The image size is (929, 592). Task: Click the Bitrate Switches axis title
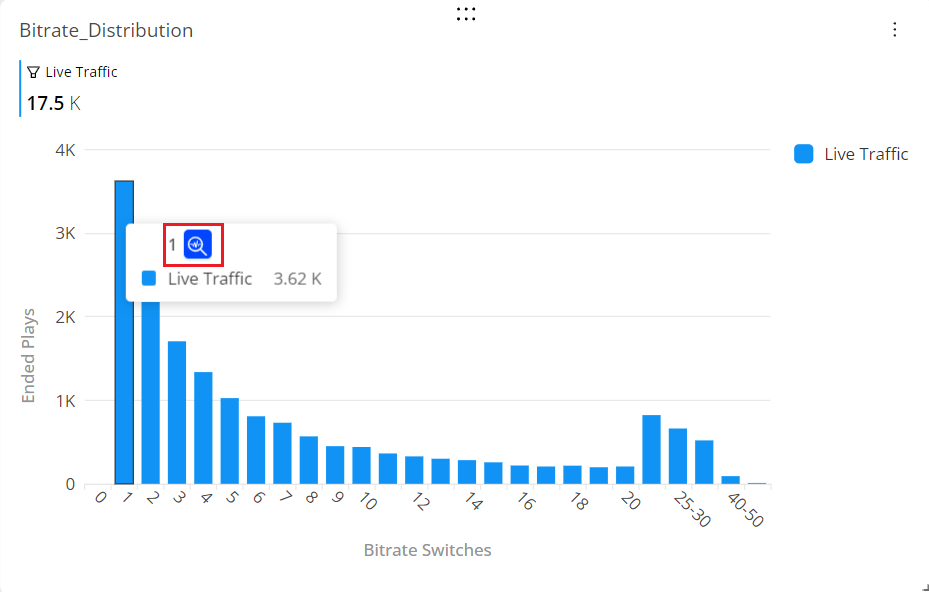coord(427,550)
